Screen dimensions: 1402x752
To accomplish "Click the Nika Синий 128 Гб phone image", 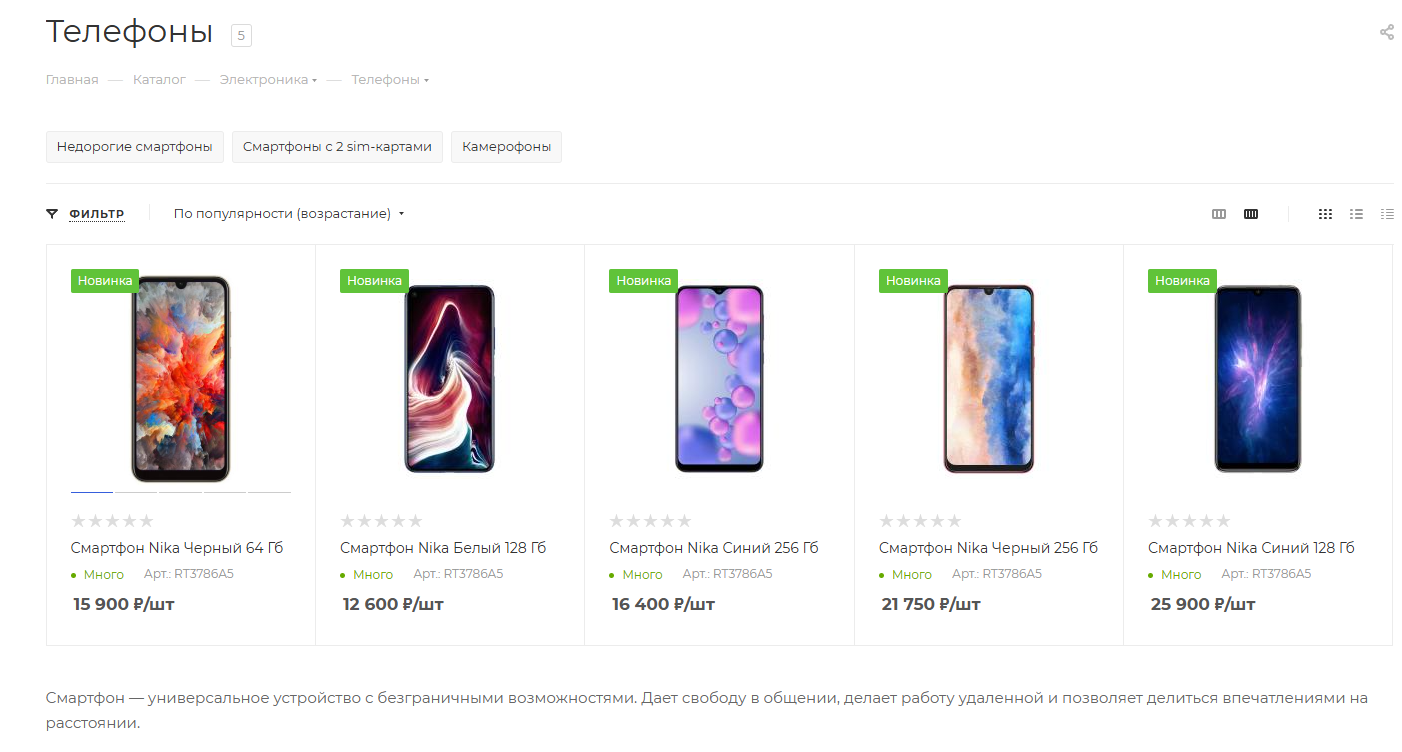I will [1257, 379].
